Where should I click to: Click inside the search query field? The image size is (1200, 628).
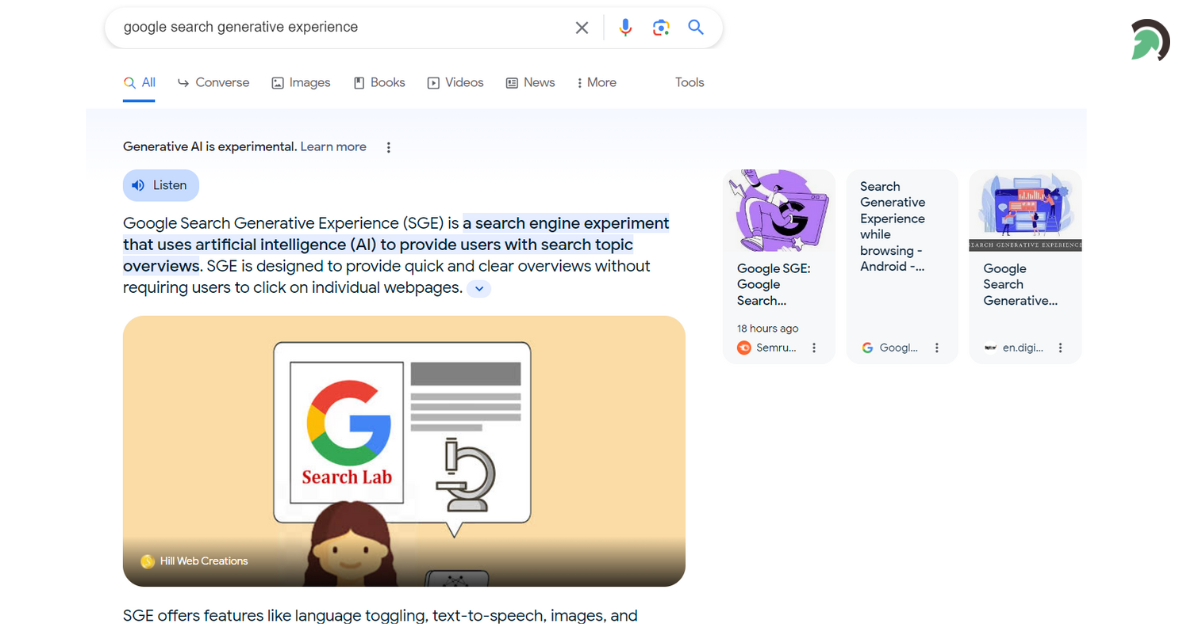pyautogui.click(x=340, y=28)
